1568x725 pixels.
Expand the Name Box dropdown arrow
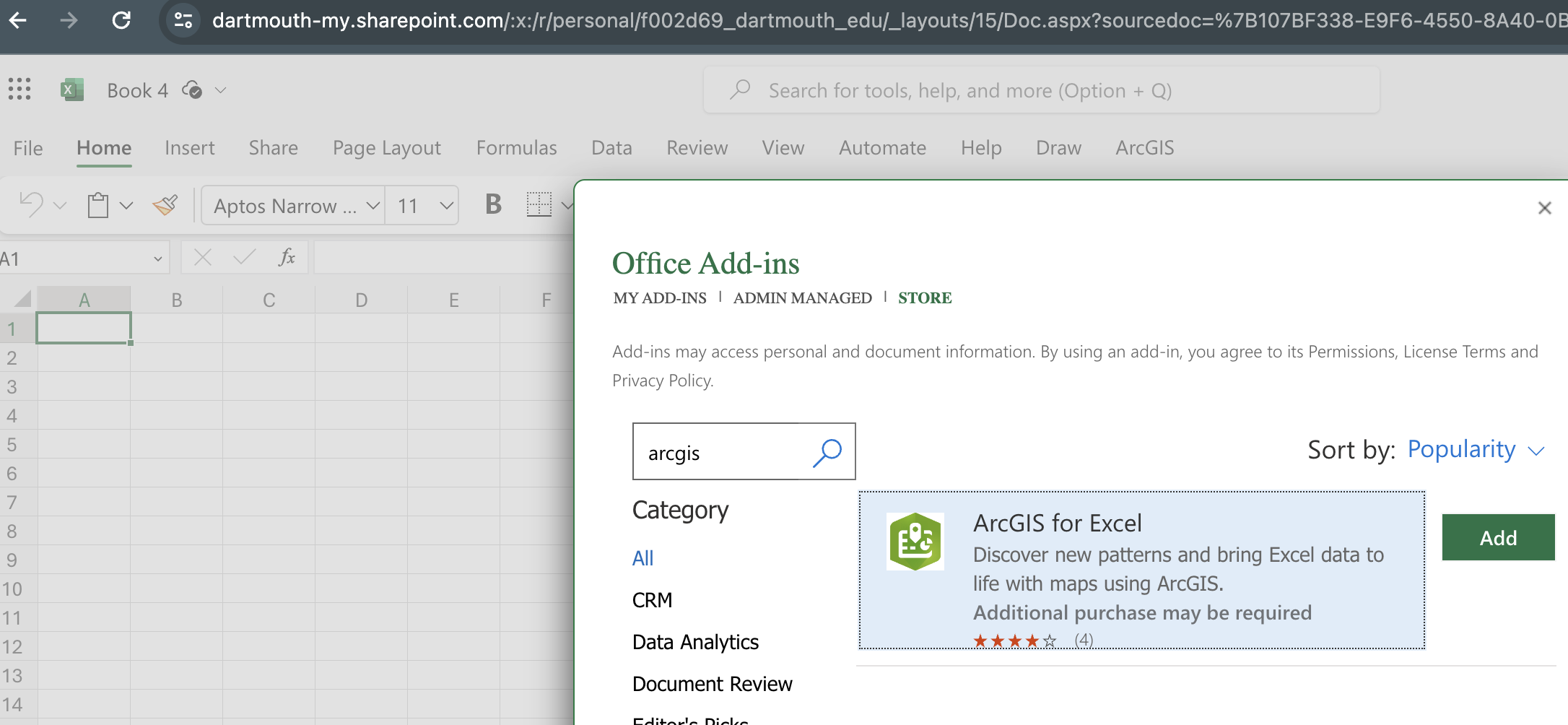pyautogui.click(x=157, y=259)
